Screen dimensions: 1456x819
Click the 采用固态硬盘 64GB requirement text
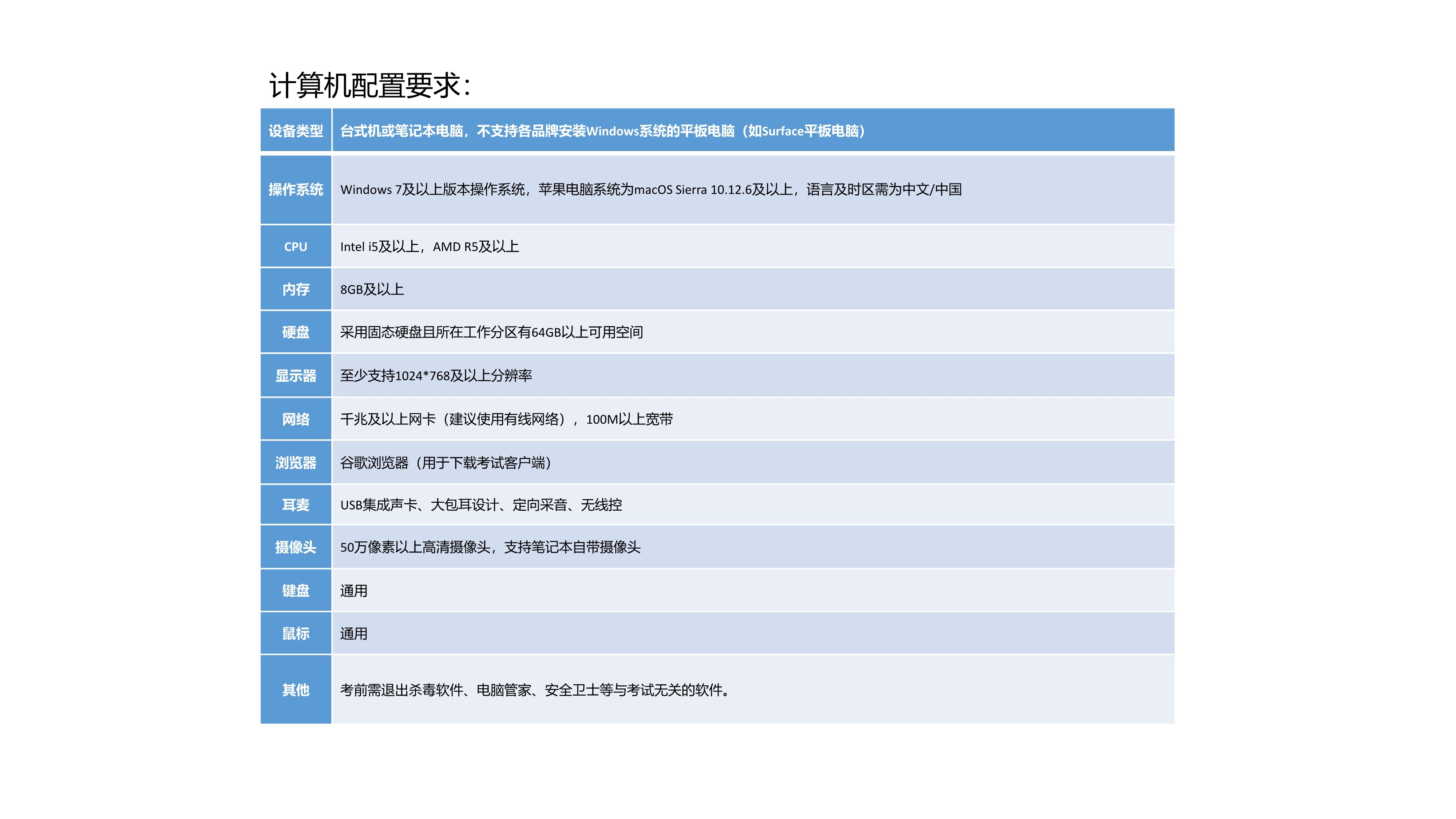click(492, 332)
